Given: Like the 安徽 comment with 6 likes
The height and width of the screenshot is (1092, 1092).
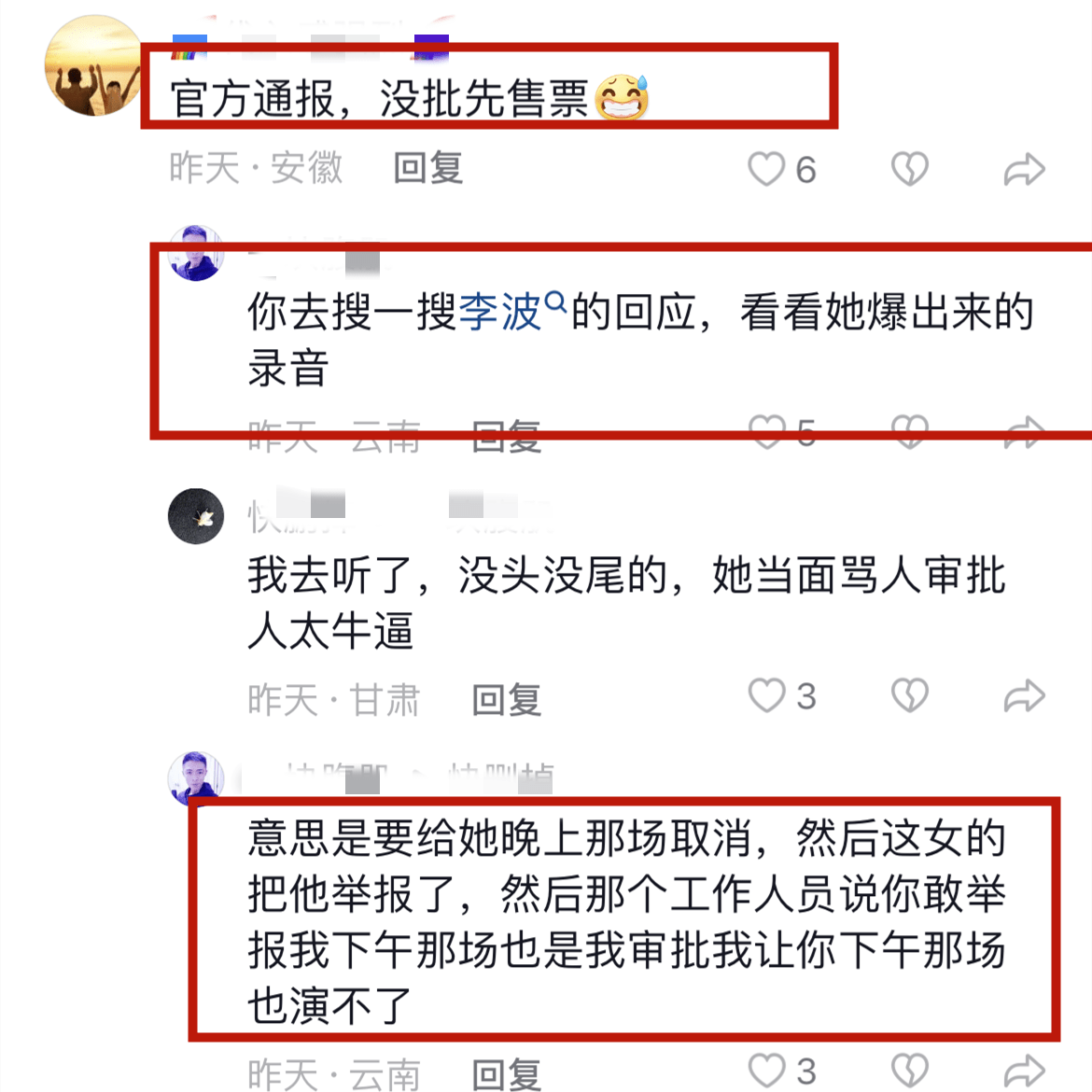Looking at the screenshot, I should tap(766, 169).
